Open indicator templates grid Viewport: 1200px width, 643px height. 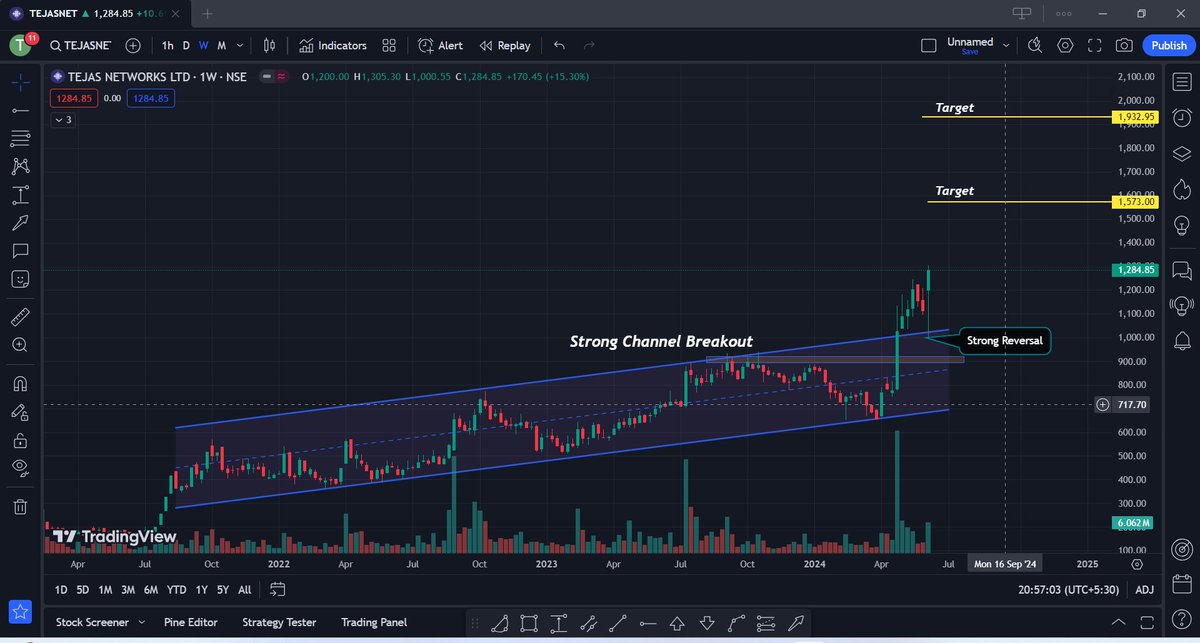pyautogui.click(x=389, y=45)
